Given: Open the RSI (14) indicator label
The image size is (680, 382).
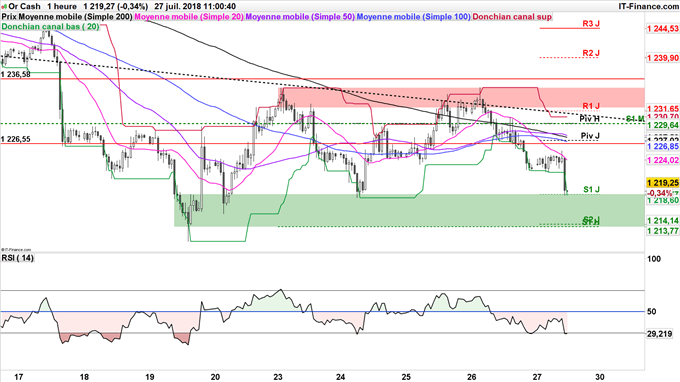Looking at the screenshot, I should pos(17,258).
